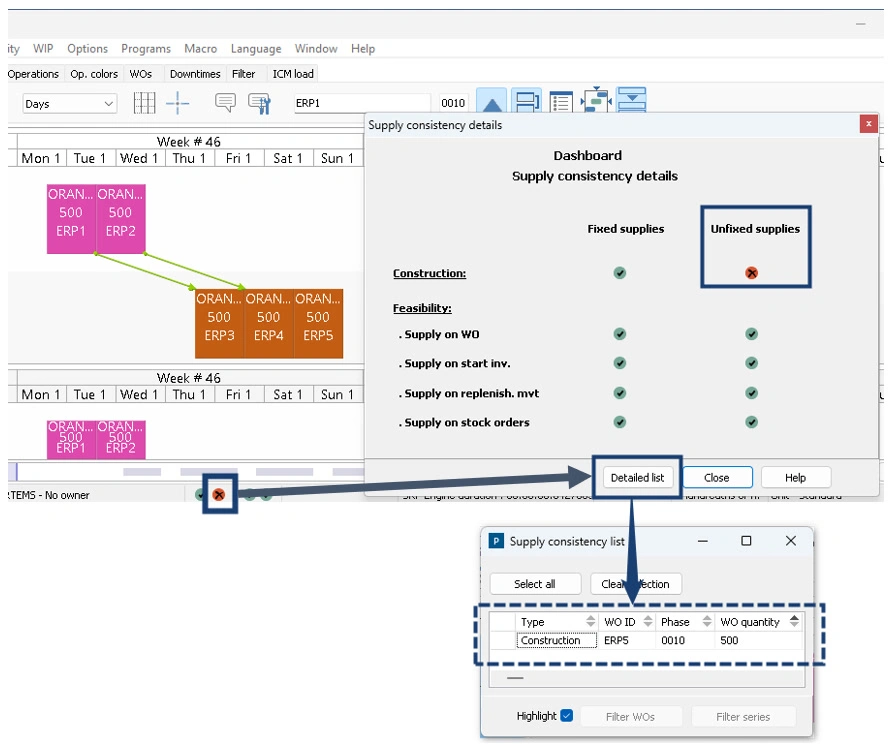Click the ERP1 work order input field
The image size is (893, 746).
click(362, 103)
